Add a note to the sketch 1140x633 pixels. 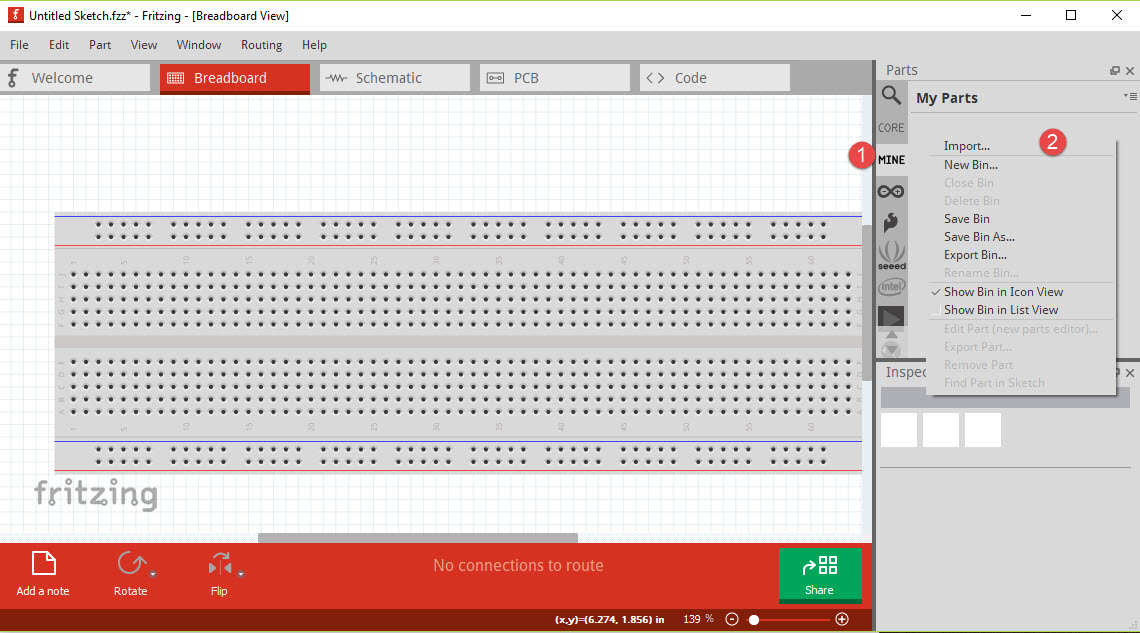[x=43, y=574]
